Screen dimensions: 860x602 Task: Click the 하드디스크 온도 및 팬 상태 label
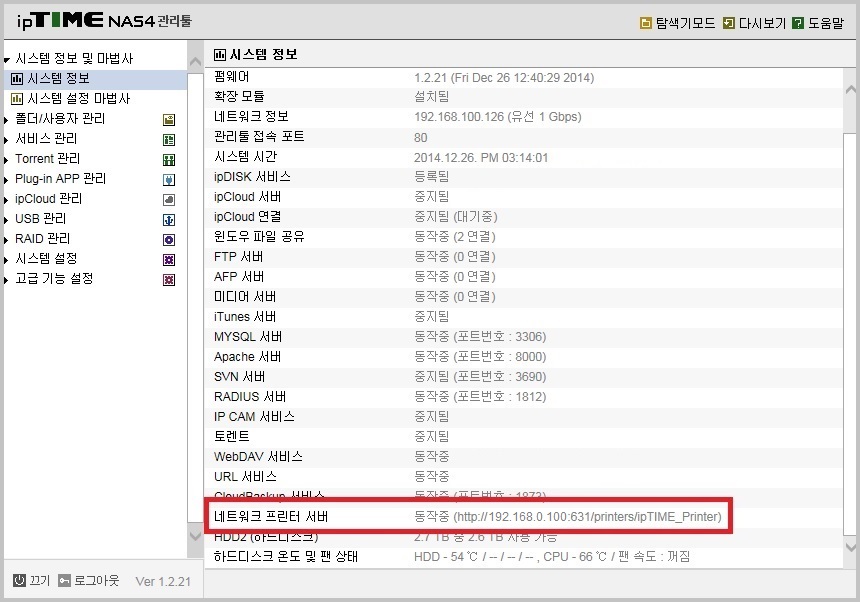click(x=286, y=556)
